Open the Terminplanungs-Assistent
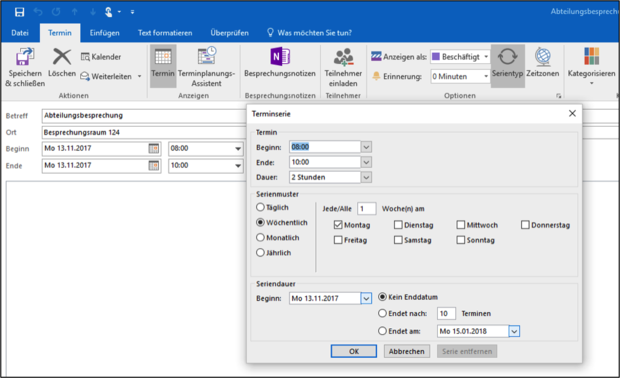The width and height of the screenshot is (620, 378). pos(206,67)
